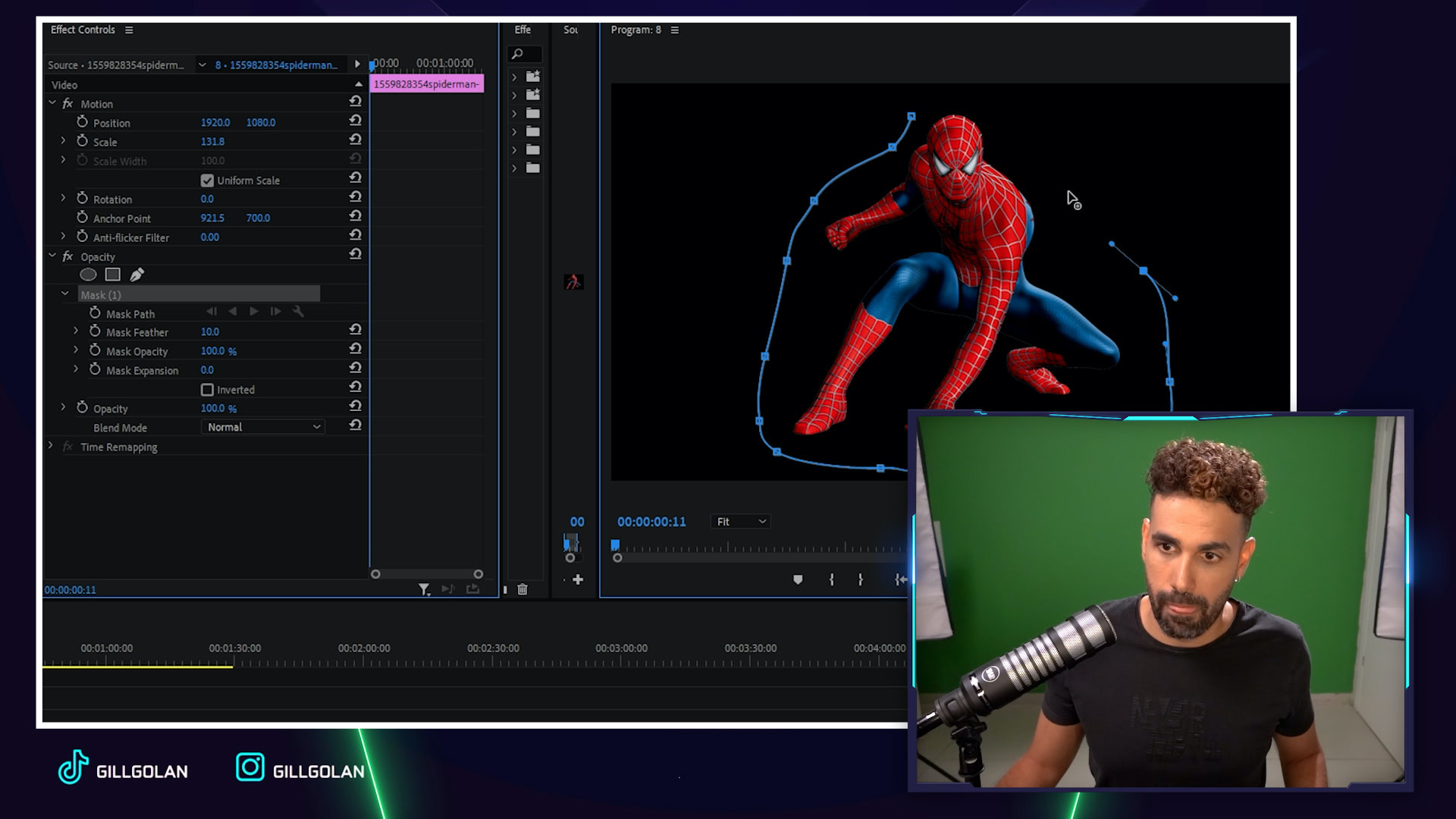Image resolution: width=1456 pixels, height=819 pixels.
Task: Reset the Position parameter
Action: 355,121
